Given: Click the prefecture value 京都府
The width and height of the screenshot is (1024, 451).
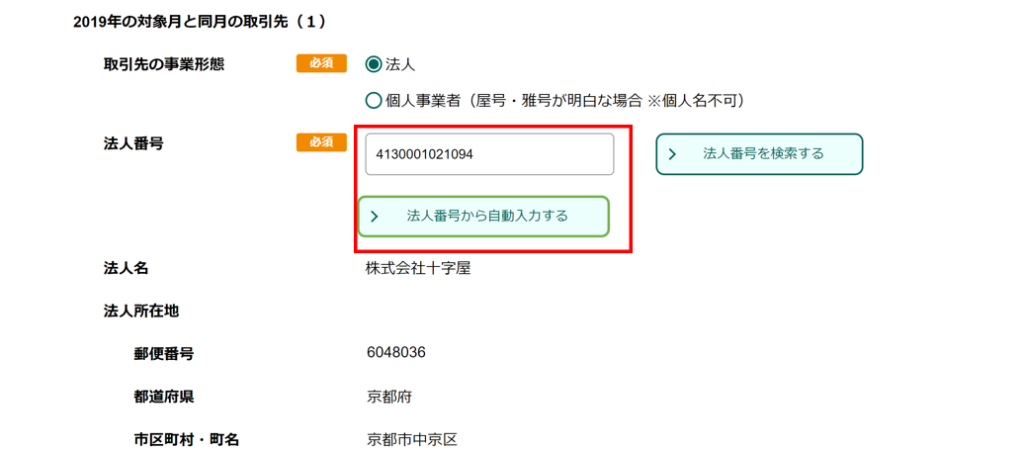Looking at the screenshot, I should coord(389,397).
